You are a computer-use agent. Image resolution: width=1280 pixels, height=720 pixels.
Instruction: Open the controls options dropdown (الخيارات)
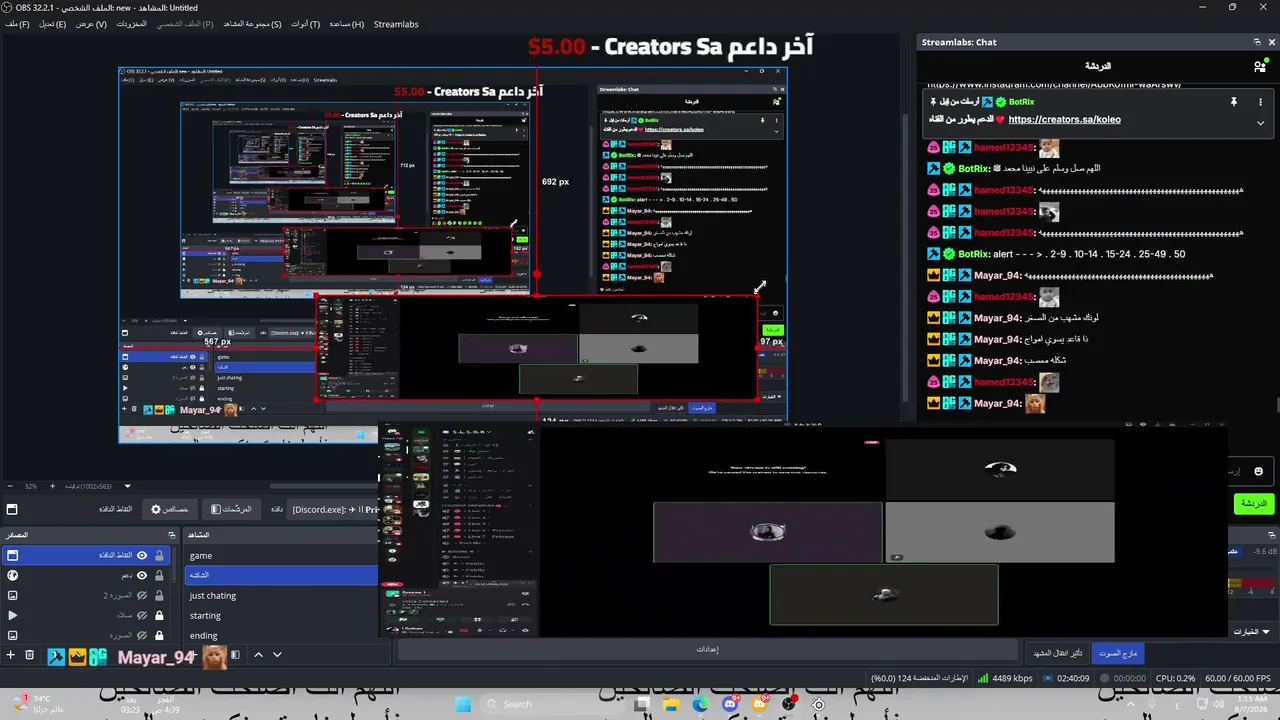[1251, 632]
